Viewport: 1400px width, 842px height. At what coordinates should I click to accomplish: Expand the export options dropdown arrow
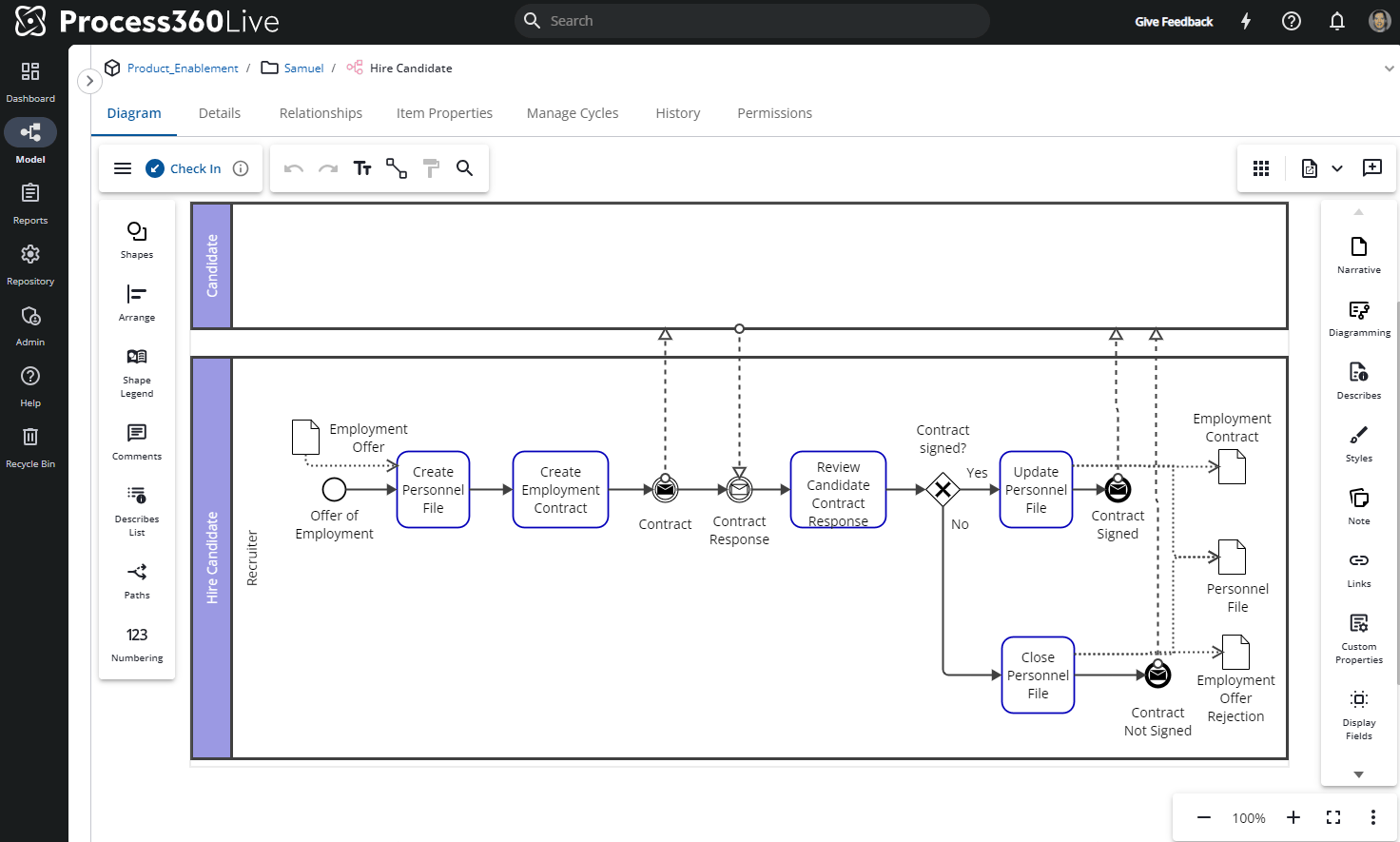[1337, 168]
